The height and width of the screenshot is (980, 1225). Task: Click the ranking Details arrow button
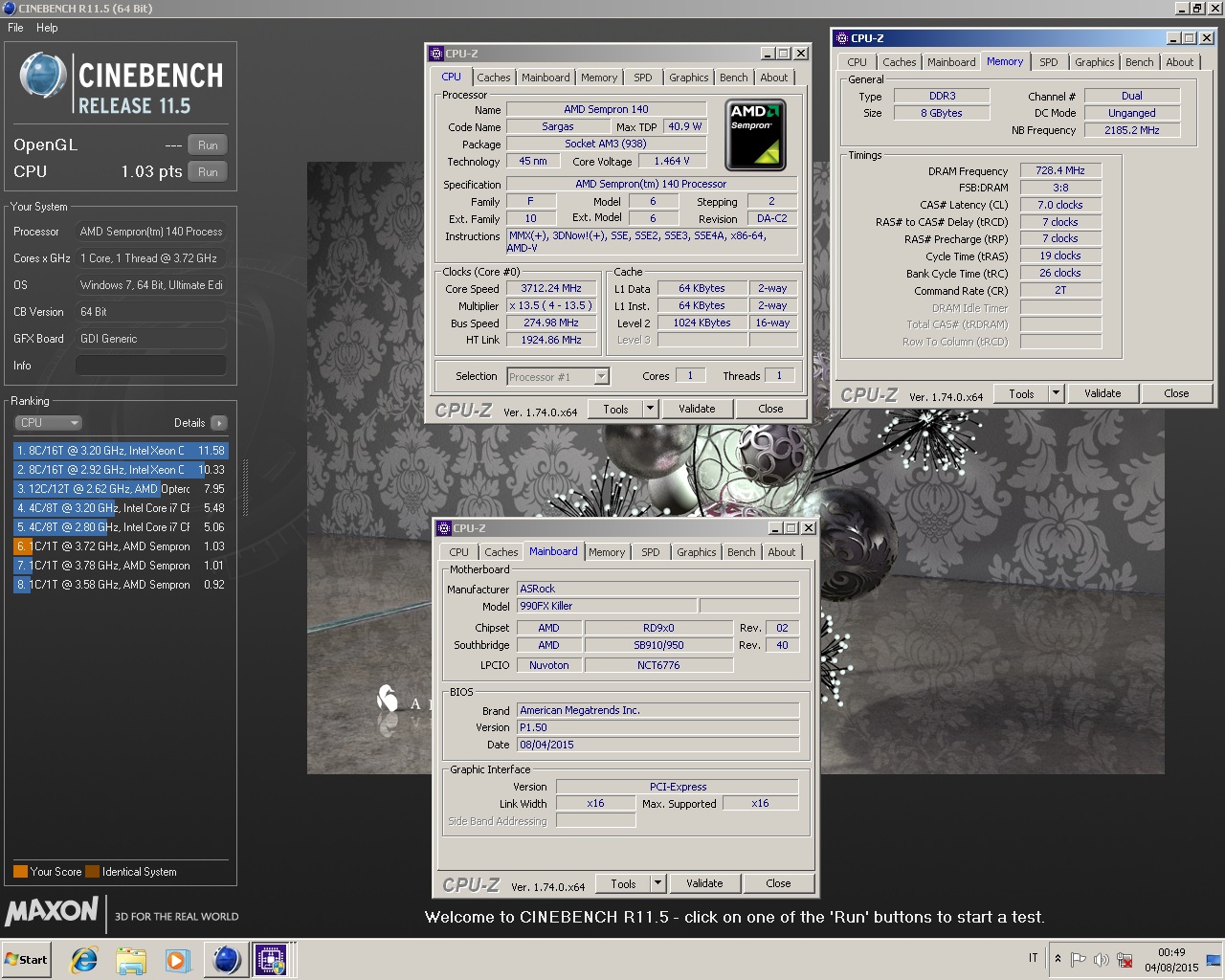(x=219, y=423)
